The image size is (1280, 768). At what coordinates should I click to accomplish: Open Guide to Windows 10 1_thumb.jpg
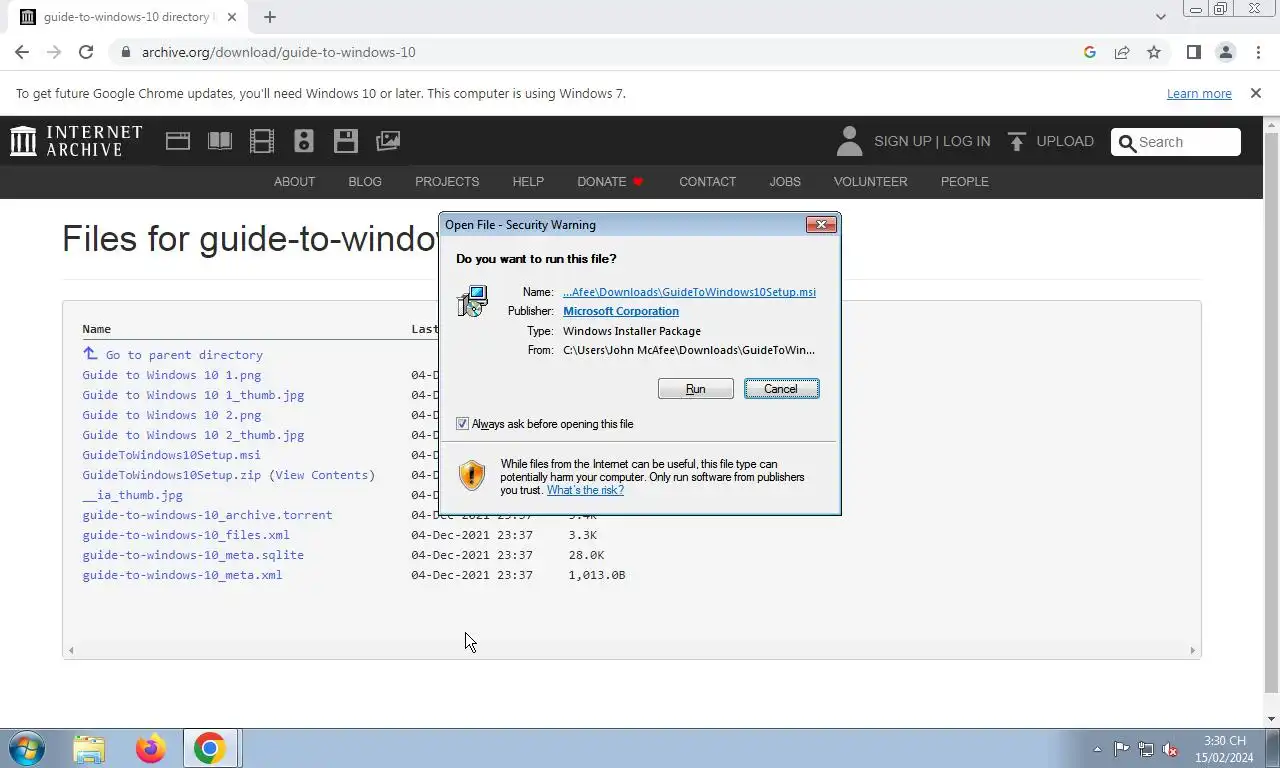pos(193,395)
